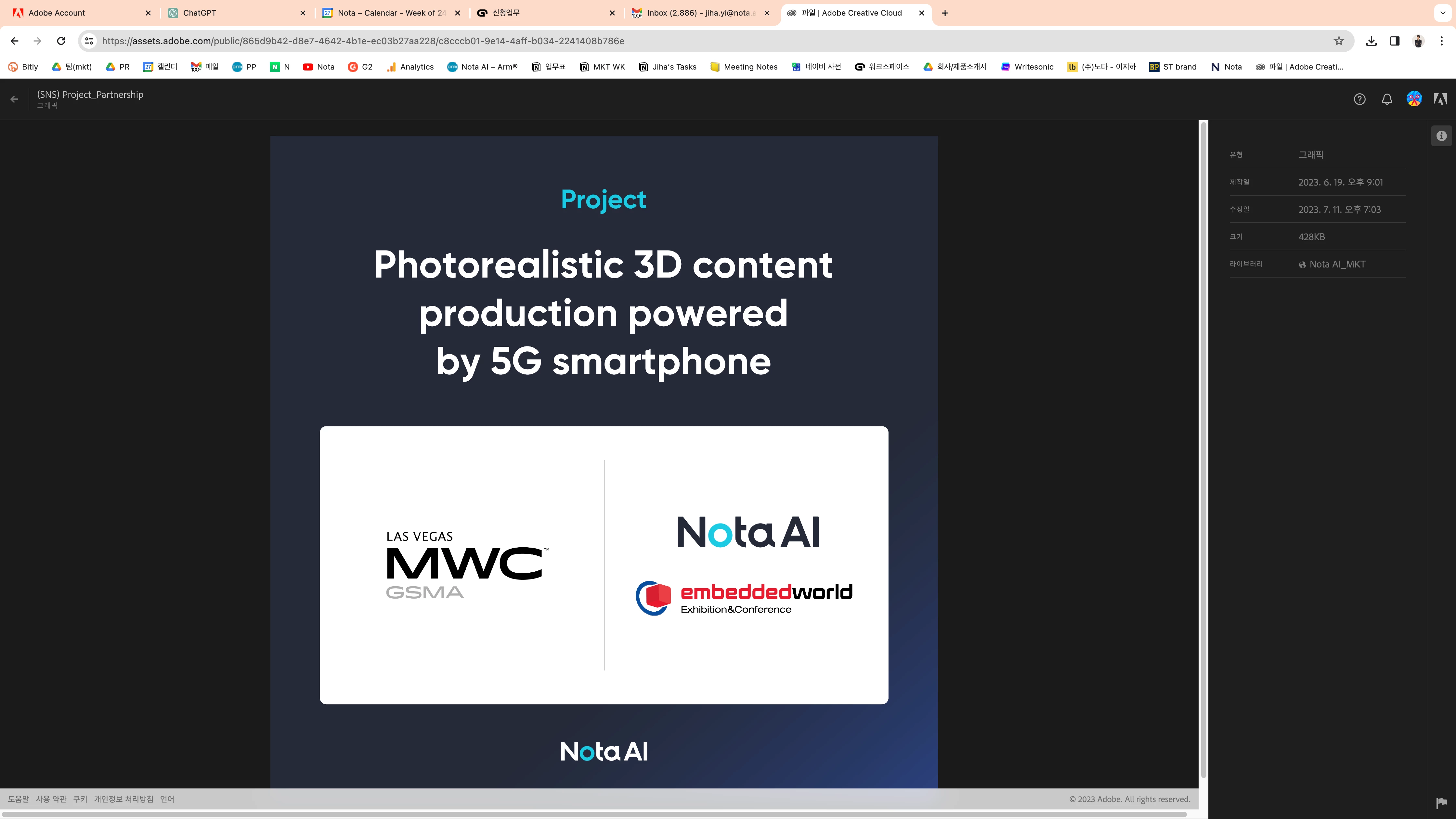Open Chrome downloads icon
Viewport: 1456px width, 819px height.
[1371, 41]
